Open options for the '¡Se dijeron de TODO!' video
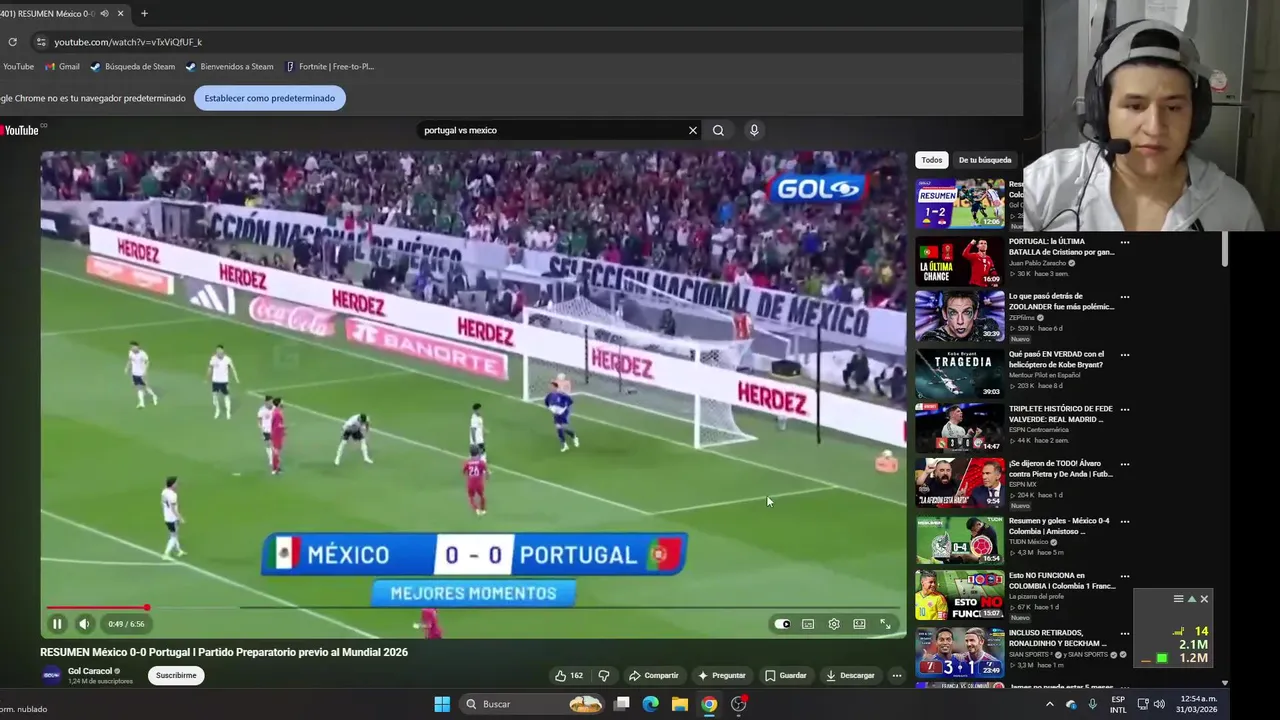Image resolution: width=1280 pixels, height=720 pixels. pyautogui.click(x=1125, y=465)
